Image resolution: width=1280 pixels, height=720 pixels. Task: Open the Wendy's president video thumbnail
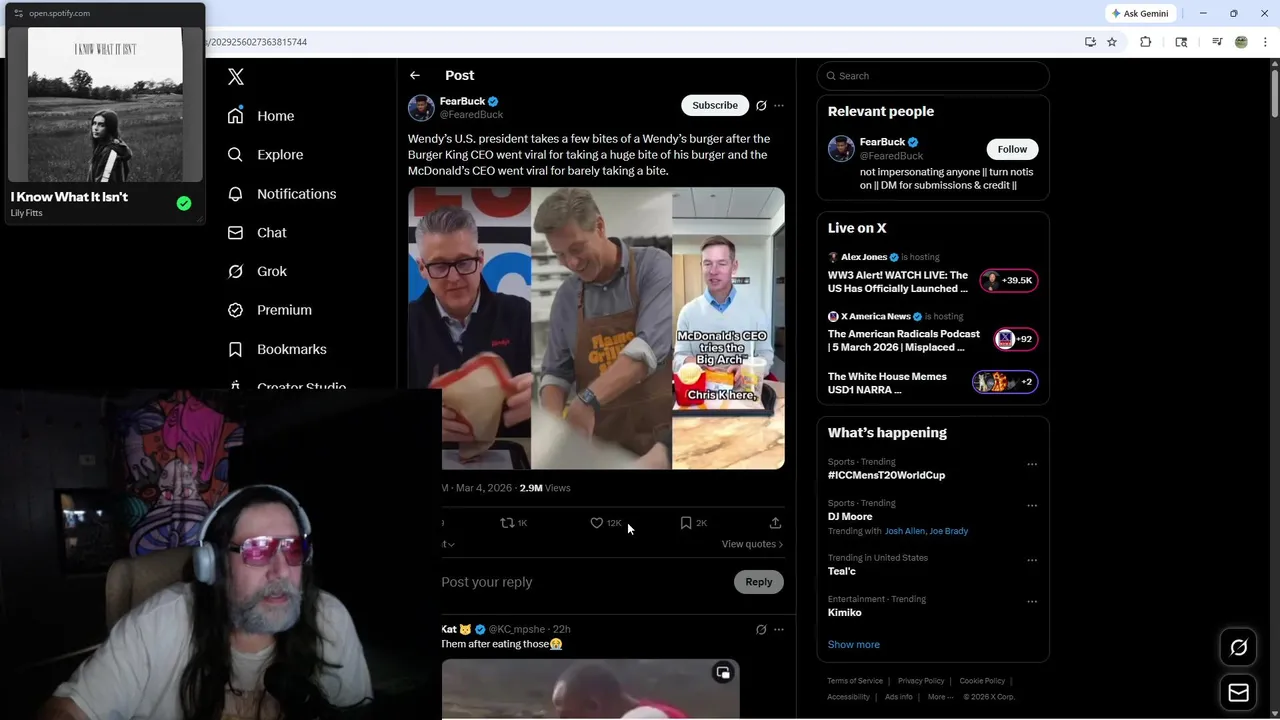[x=469, y=328]
